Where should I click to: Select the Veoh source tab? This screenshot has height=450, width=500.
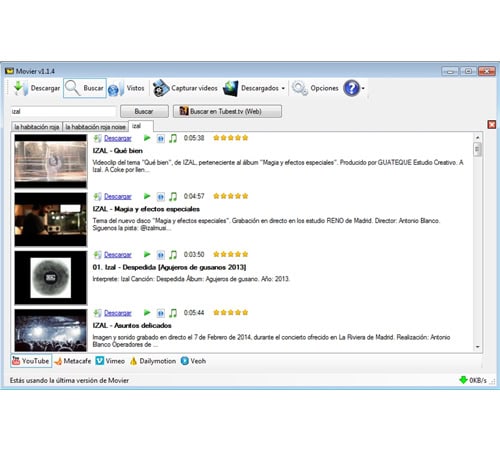193,361
